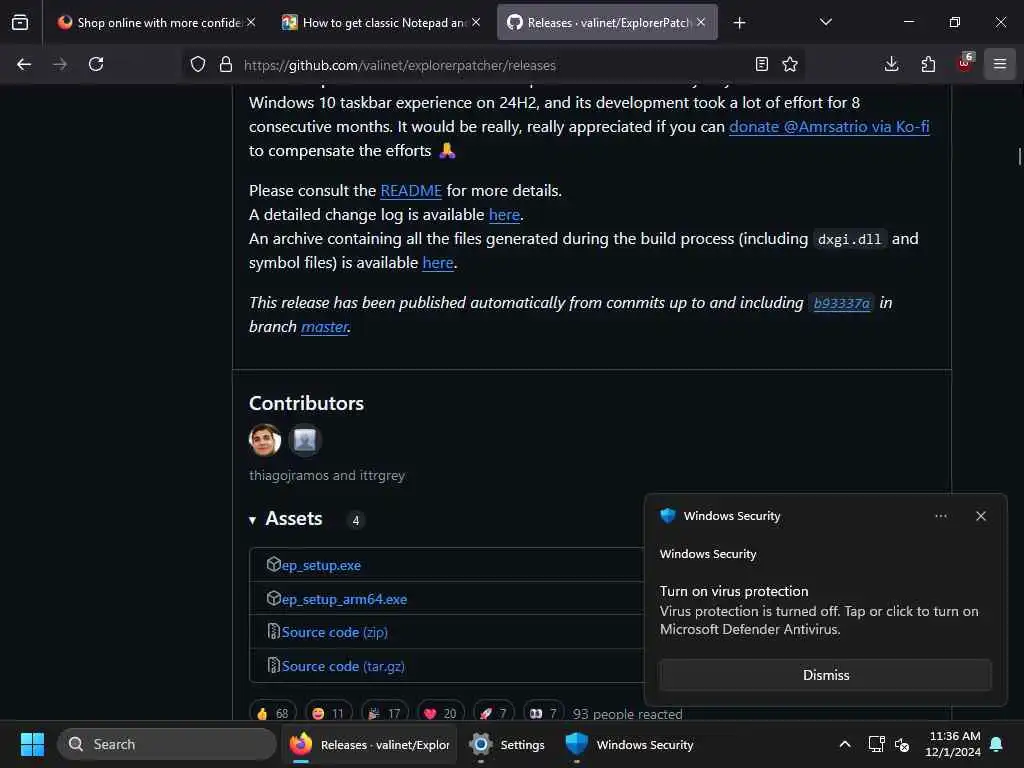Show site security info via padlock icon
Viewport: 1024px width, 768px height.
[226, 64]
